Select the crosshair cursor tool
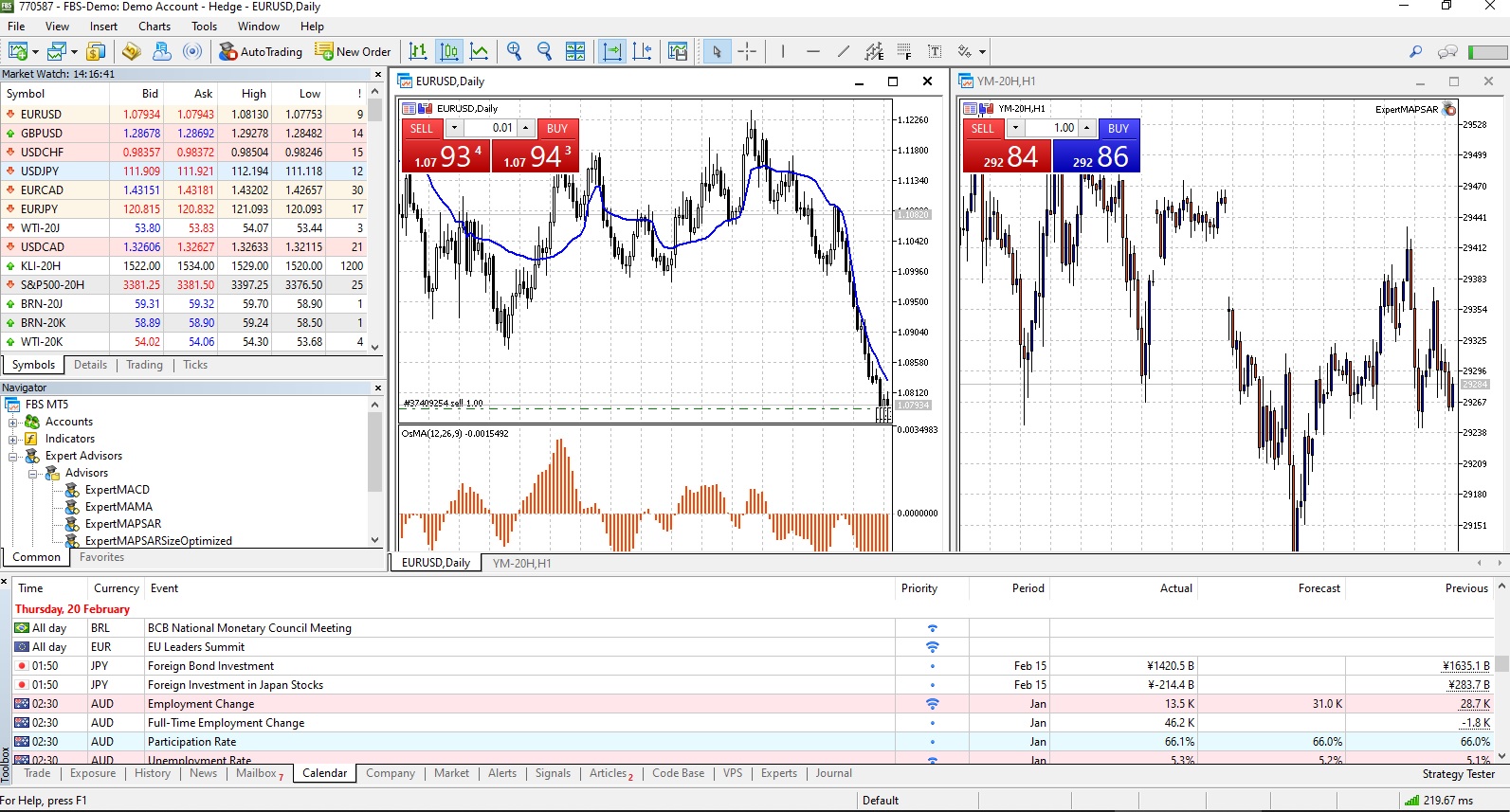The height and width of the screenshot is (812, 1510). pos(747,51)
